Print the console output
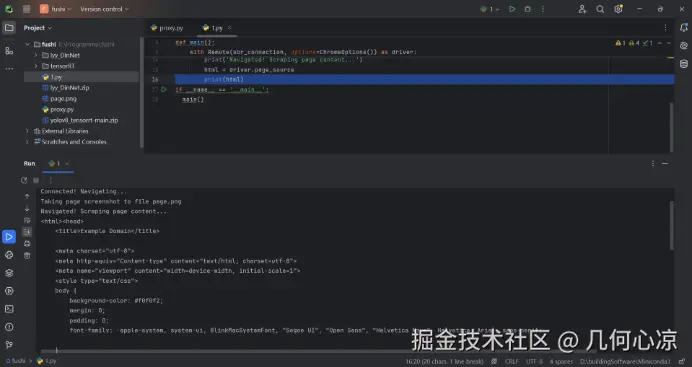 point(27,243)
